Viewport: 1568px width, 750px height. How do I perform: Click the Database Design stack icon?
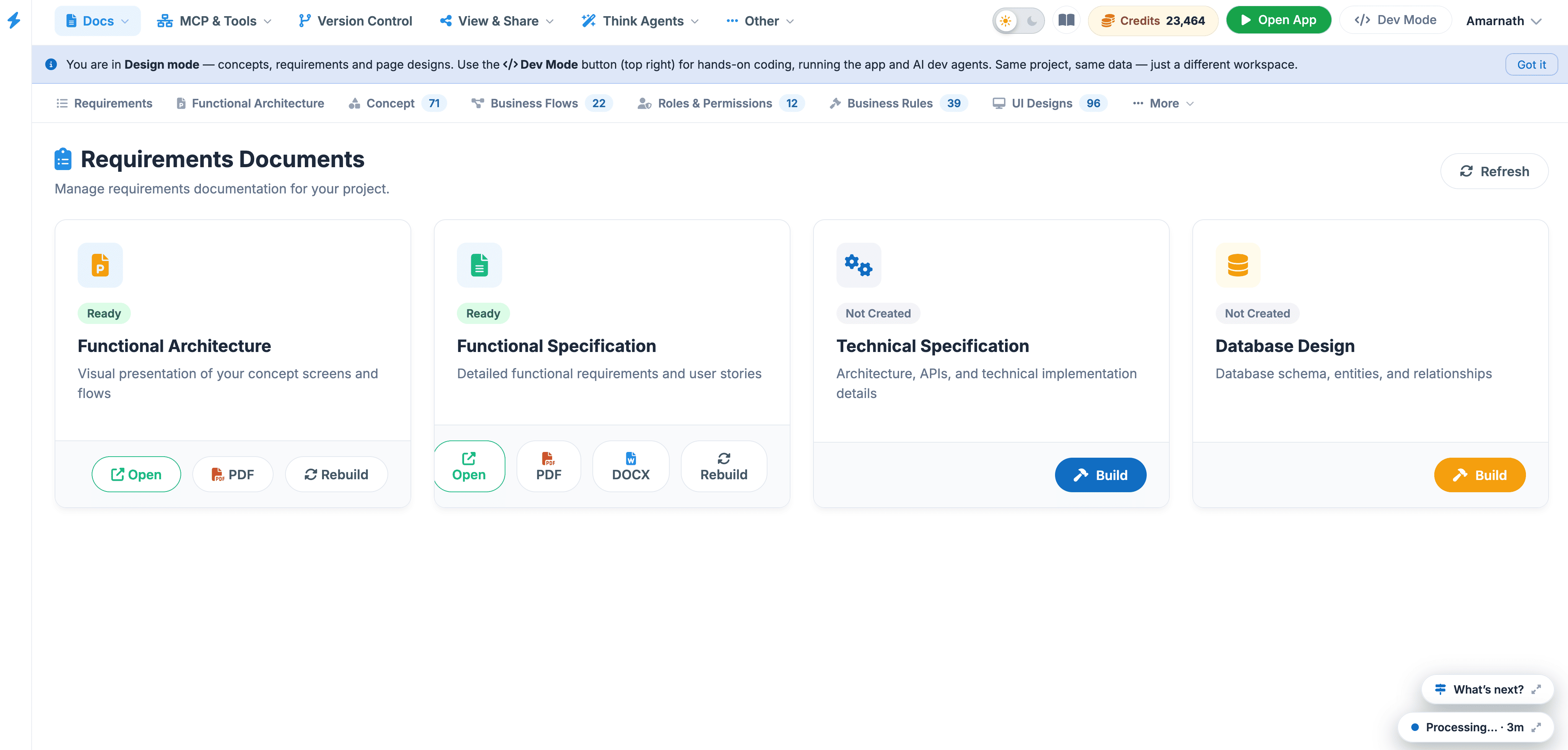(1238, 265)
